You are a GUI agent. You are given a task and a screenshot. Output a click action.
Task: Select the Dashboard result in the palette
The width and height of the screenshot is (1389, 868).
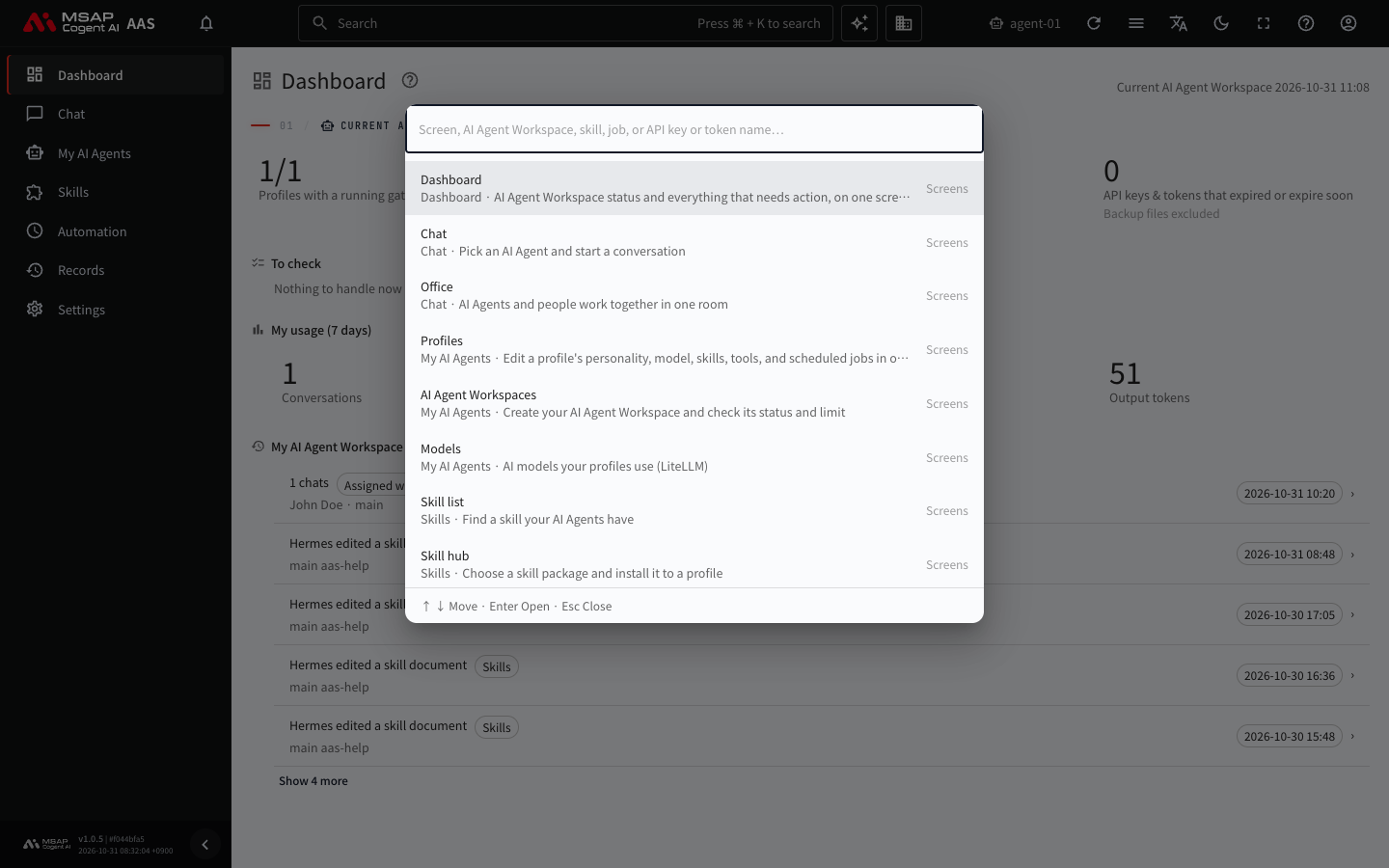[694, 188]
